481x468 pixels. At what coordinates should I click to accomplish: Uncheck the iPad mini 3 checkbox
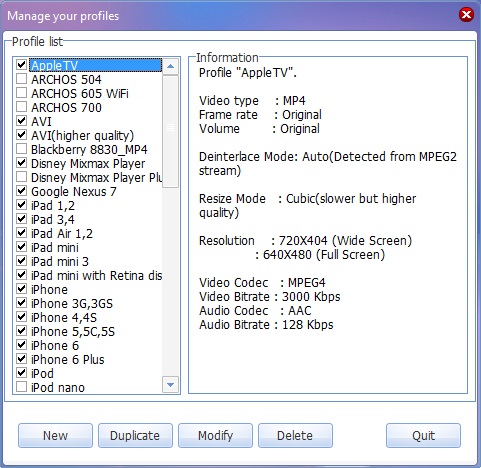tap(22, 261)
